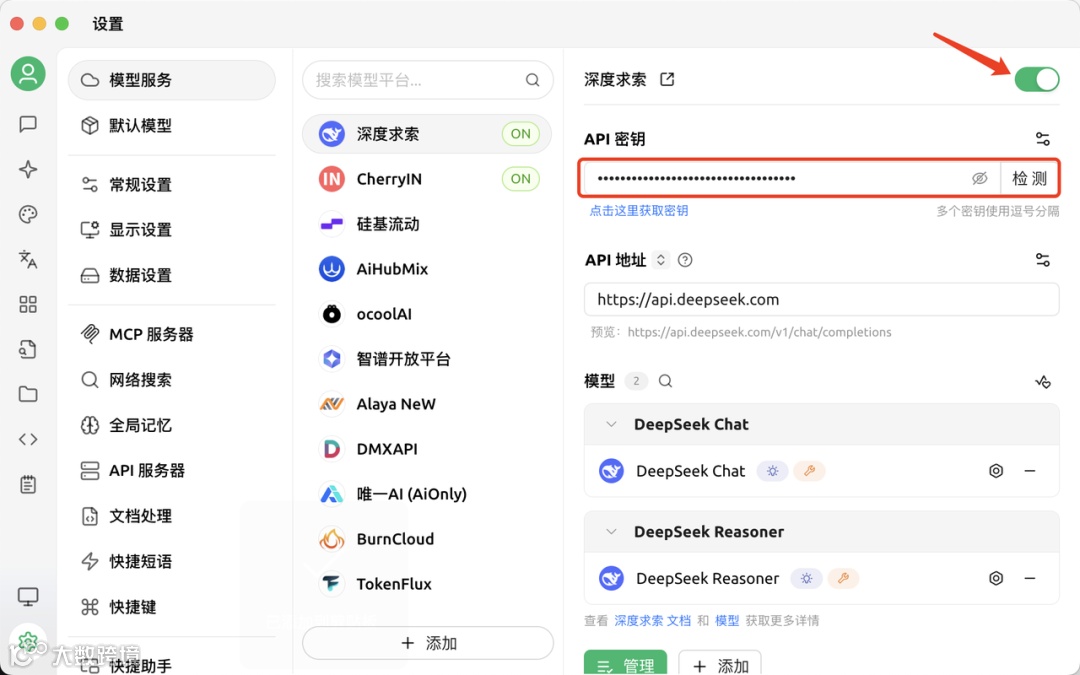Image resolution: width=1080 pixels, height=675 pixels.
Task: Collapse the DeepSeek Chat model group
Action: (x=611, y=424)
